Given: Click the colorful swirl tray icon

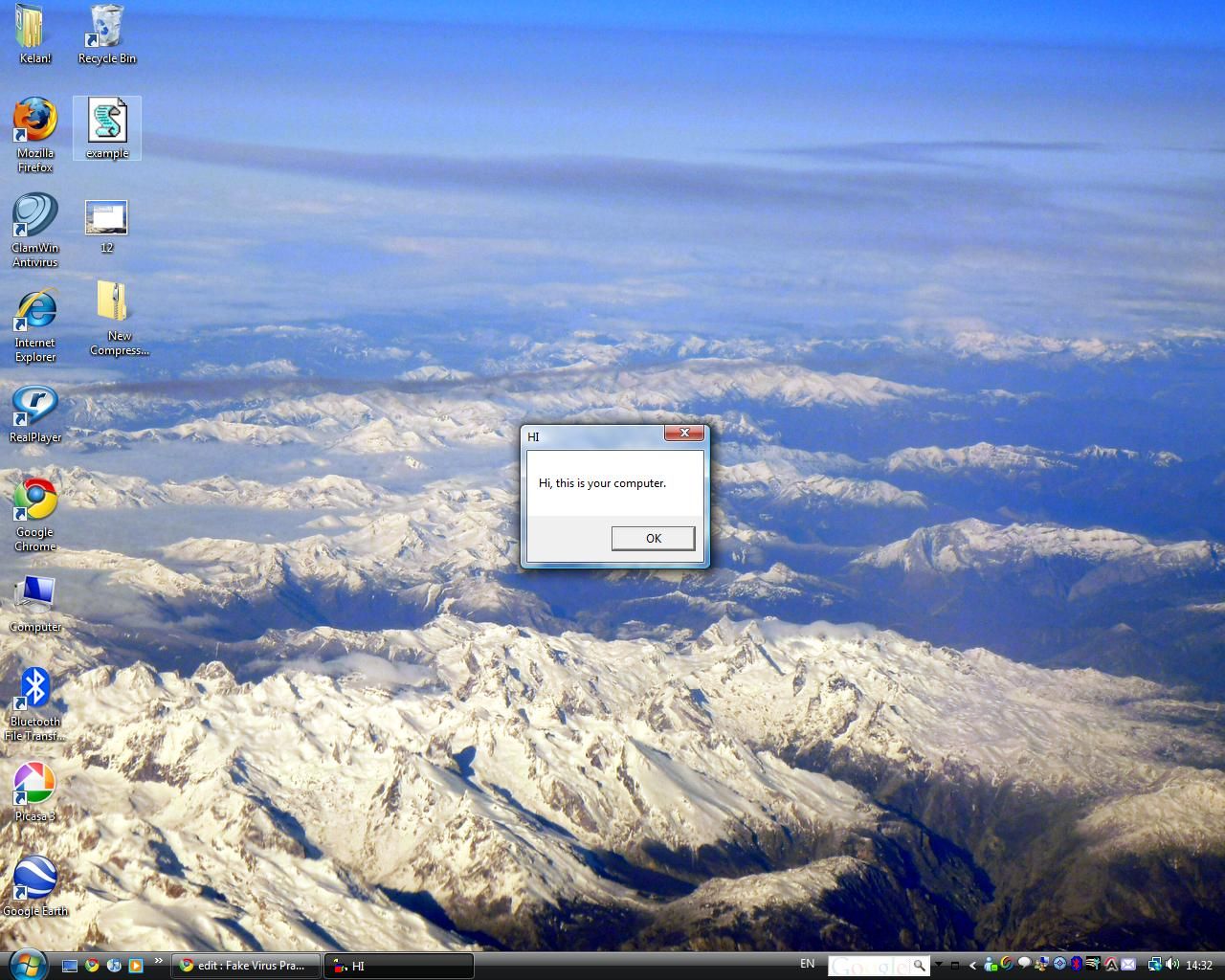Looking at the screenshot, I should [x=1007, y=965].
